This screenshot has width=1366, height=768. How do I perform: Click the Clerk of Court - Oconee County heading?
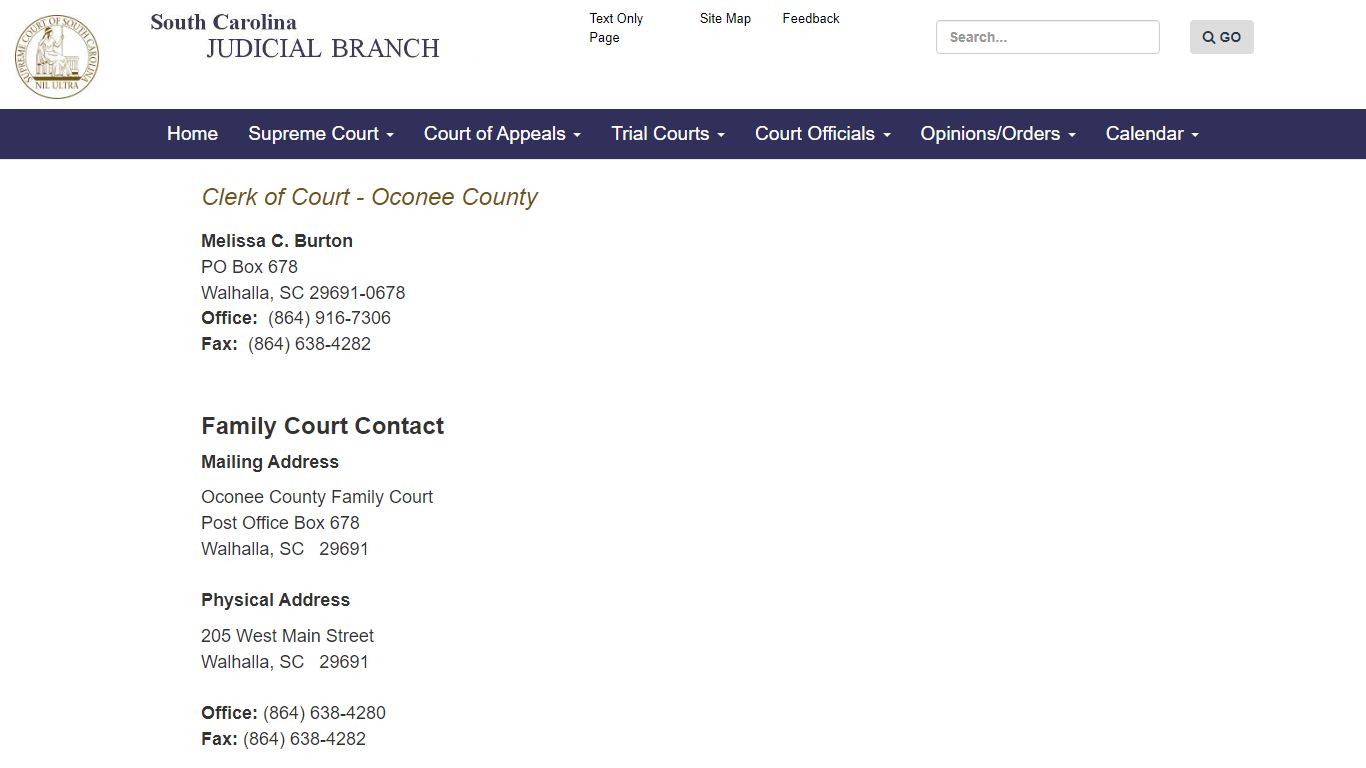click(369, 197)
